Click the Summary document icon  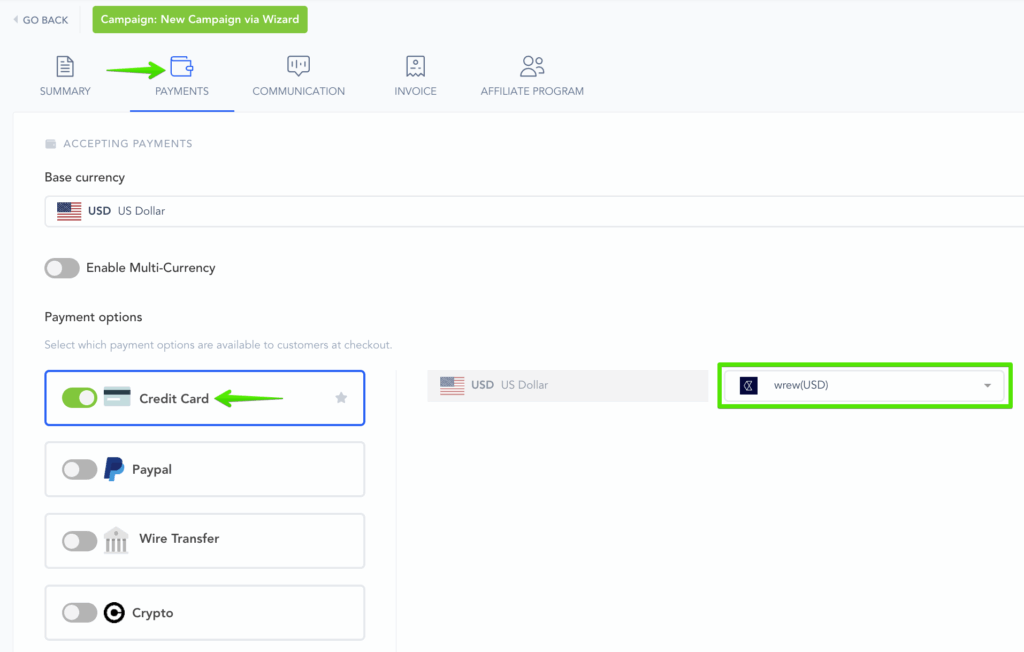click(65, 67)
